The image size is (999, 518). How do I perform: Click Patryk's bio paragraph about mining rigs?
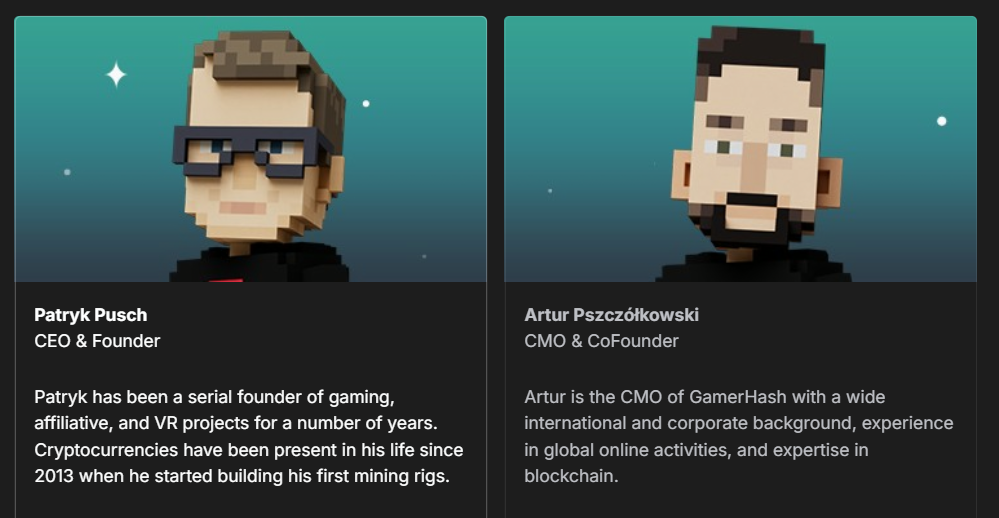pos(248,436)
